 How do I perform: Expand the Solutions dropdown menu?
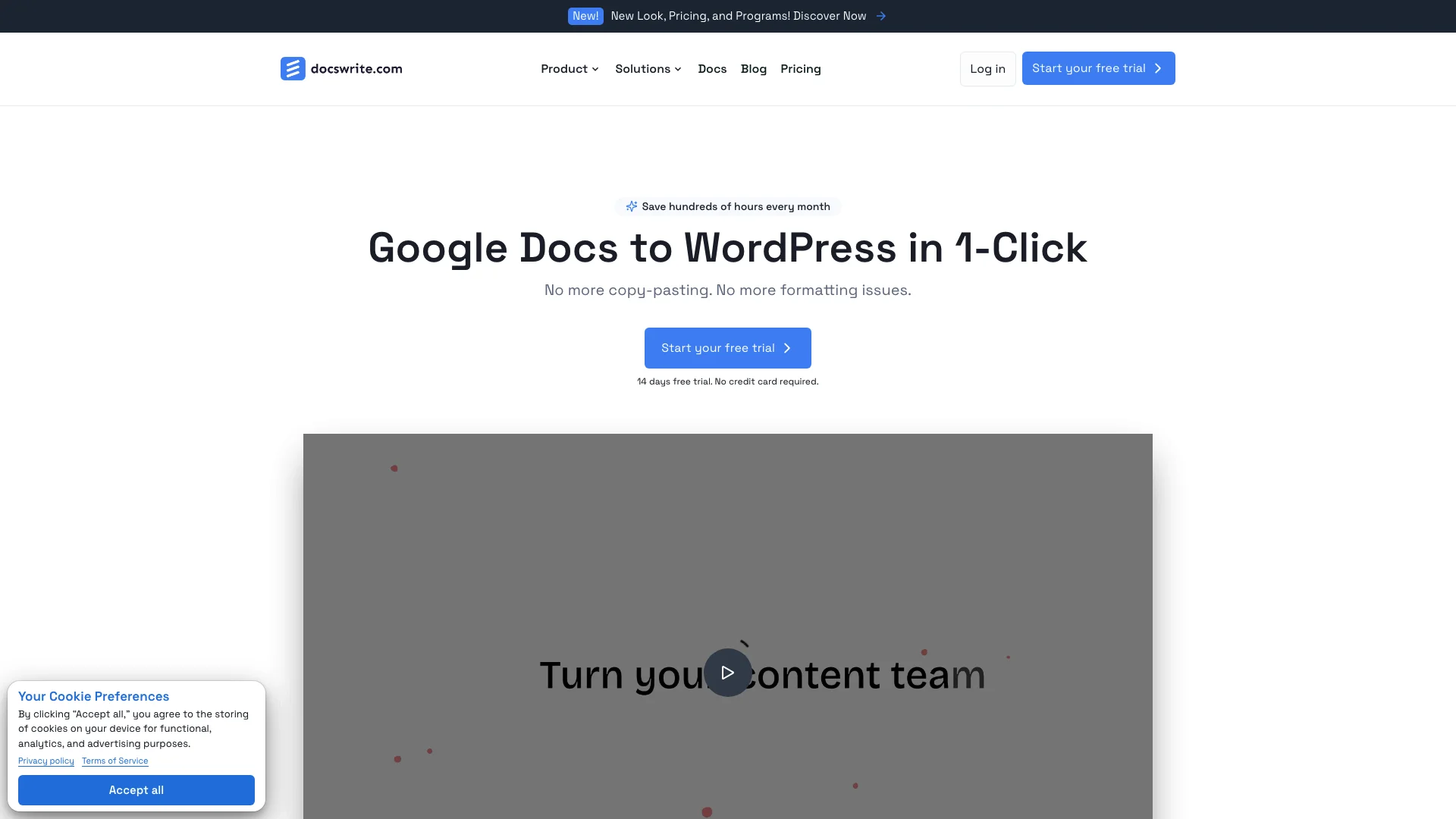point(648,68)
